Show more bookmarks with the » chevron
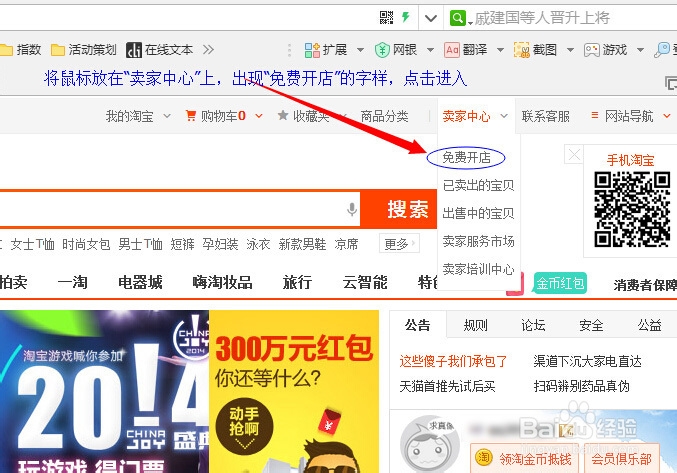 tap(209, 50)
